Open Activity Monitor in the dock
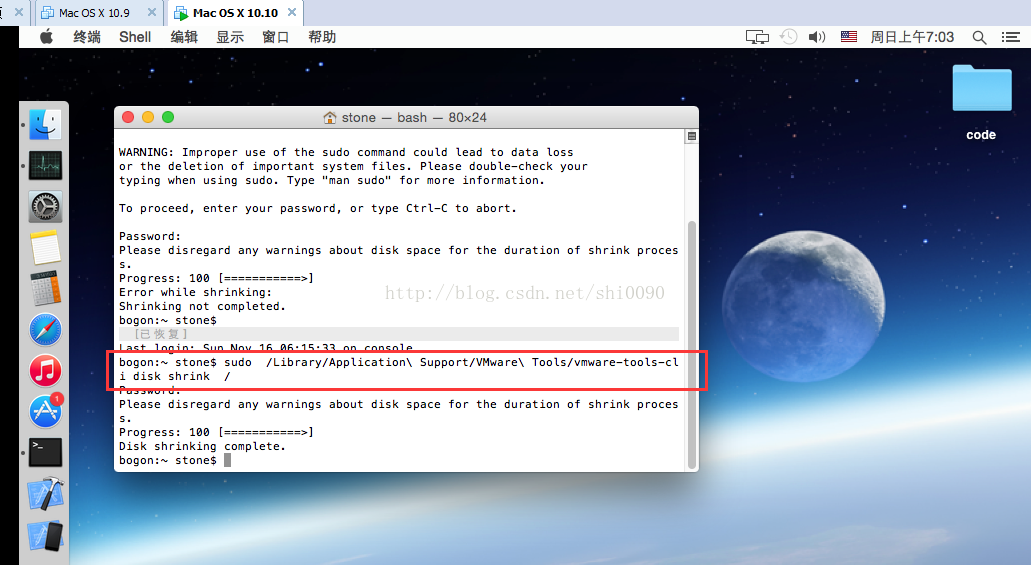This screenshot has width=1031, height=565. pyautogui.click(x=45, y=166)
